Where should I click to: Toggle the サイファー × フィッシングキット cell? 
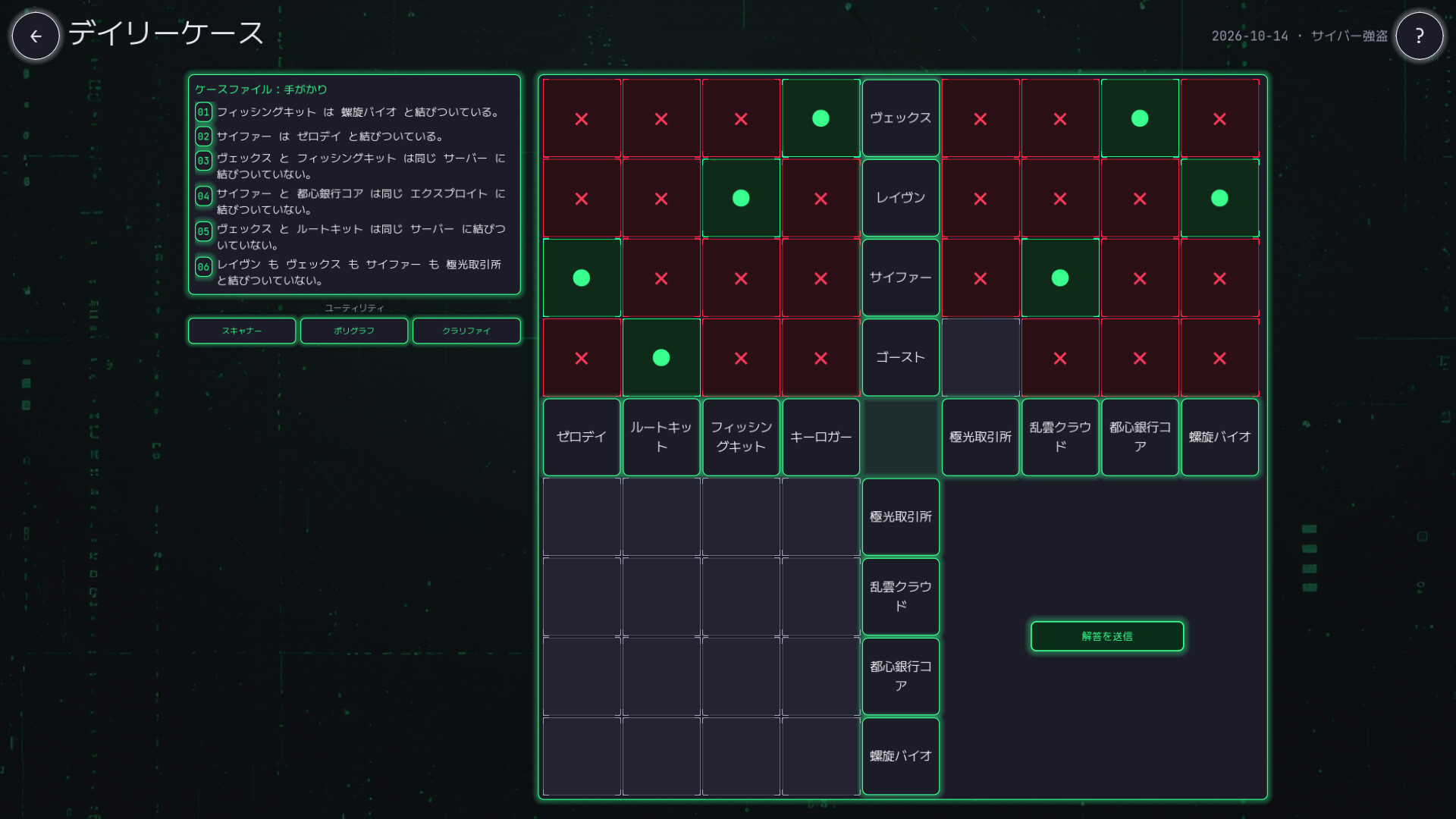(x=741, y=278)
